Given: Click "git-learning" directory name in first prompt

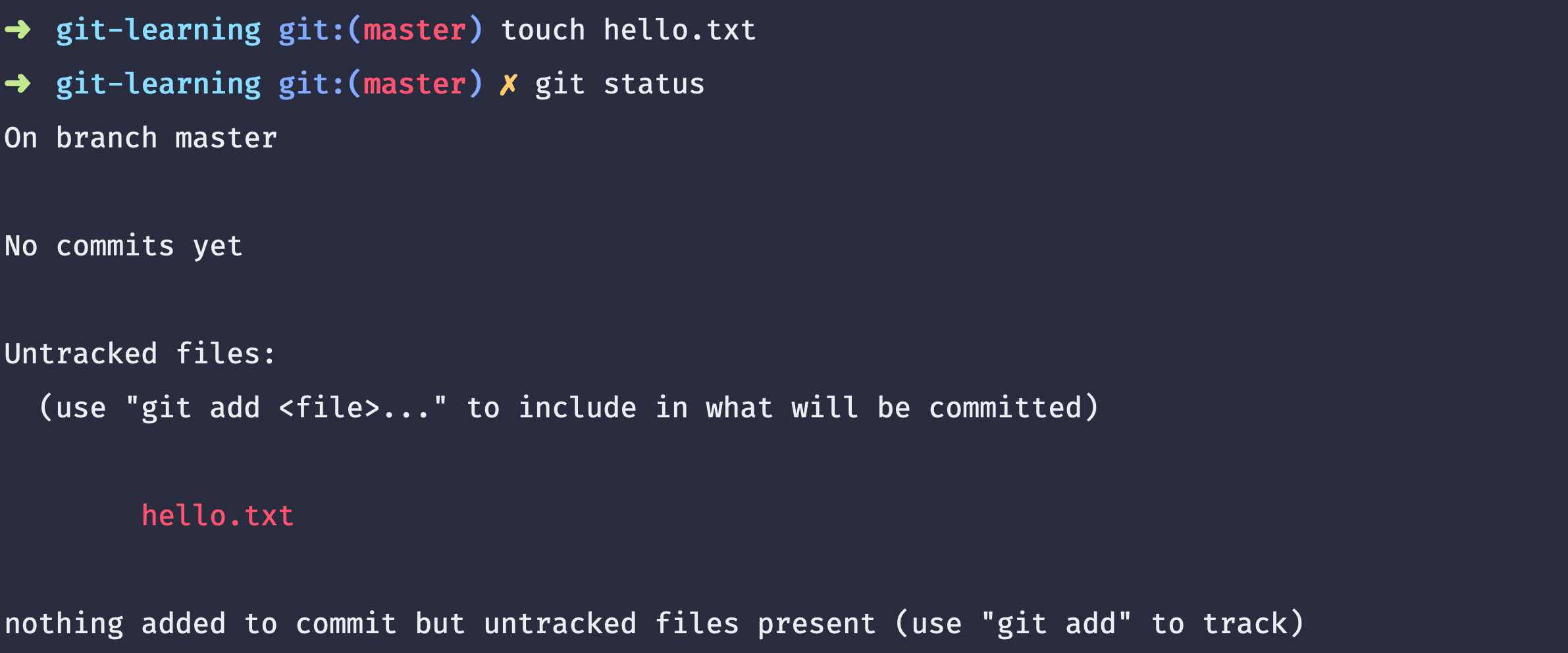Looking at the screenshot, I should (x=159, y=31).
